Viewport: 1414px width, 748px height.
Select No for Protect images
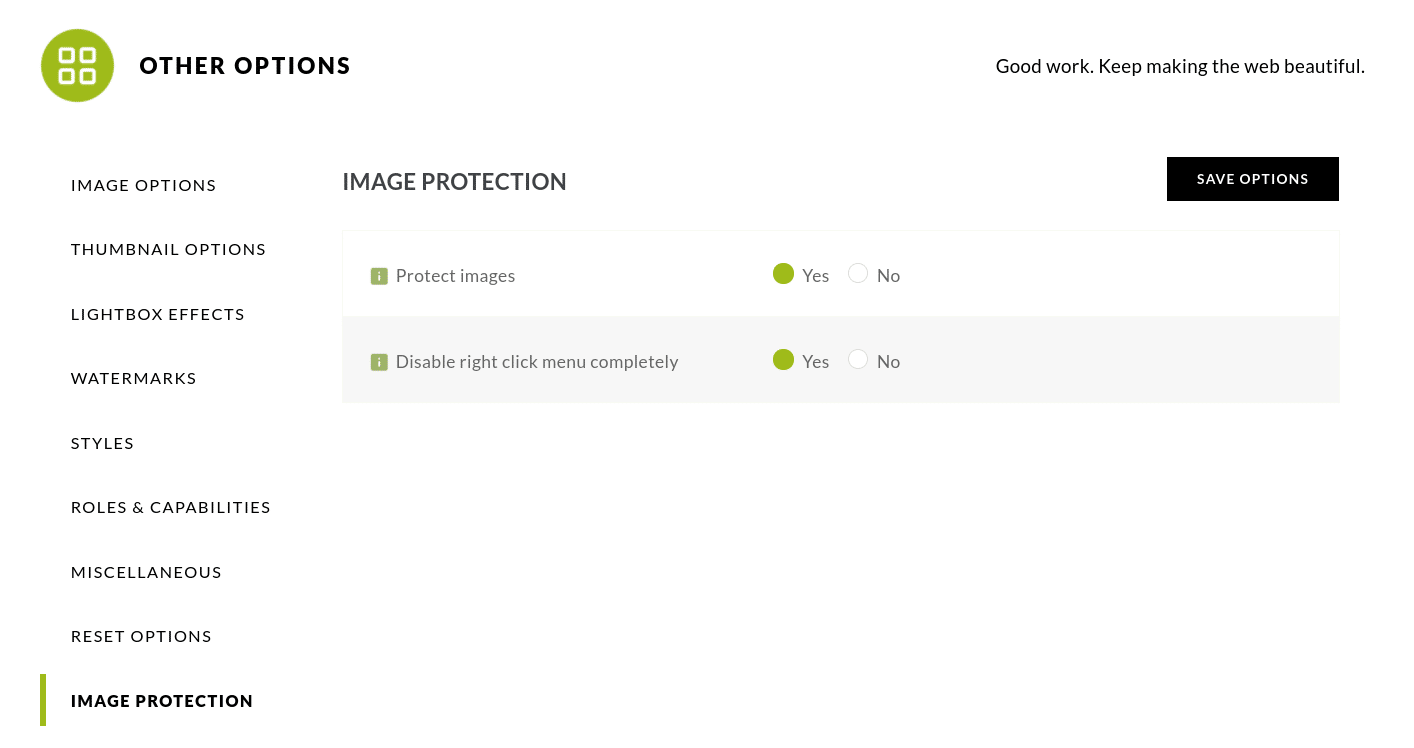[x=858, y=273]
